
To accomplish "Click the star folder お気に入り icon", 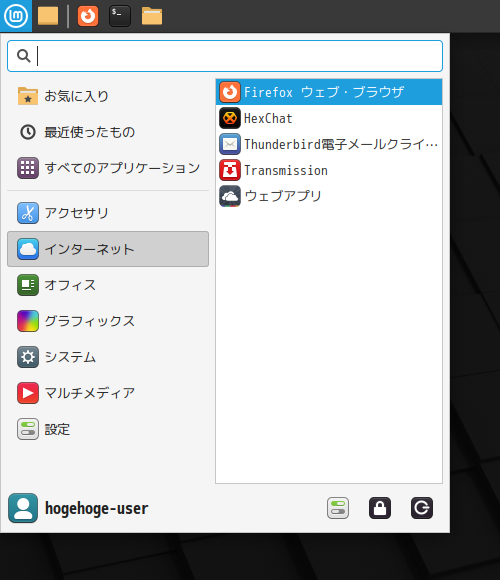I will [x=28, y=96].
